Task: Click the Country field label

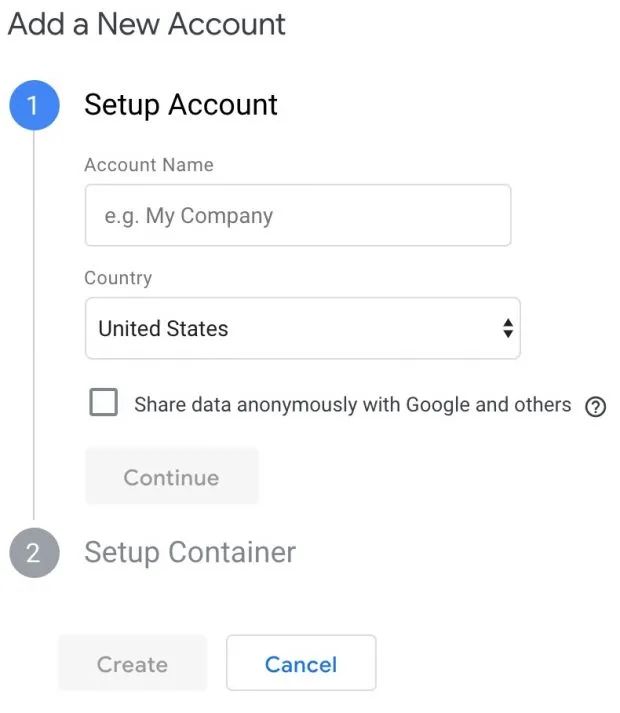Action: tap(118, 278)
